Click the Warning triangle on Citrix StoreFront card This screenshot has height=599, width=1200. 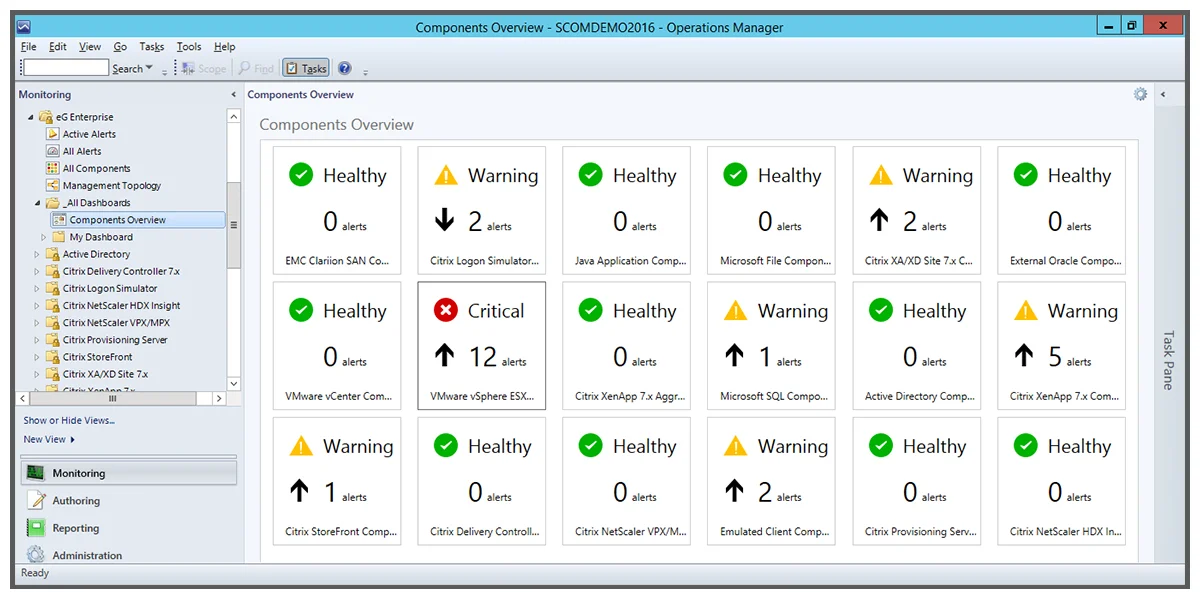coord(301,445)
